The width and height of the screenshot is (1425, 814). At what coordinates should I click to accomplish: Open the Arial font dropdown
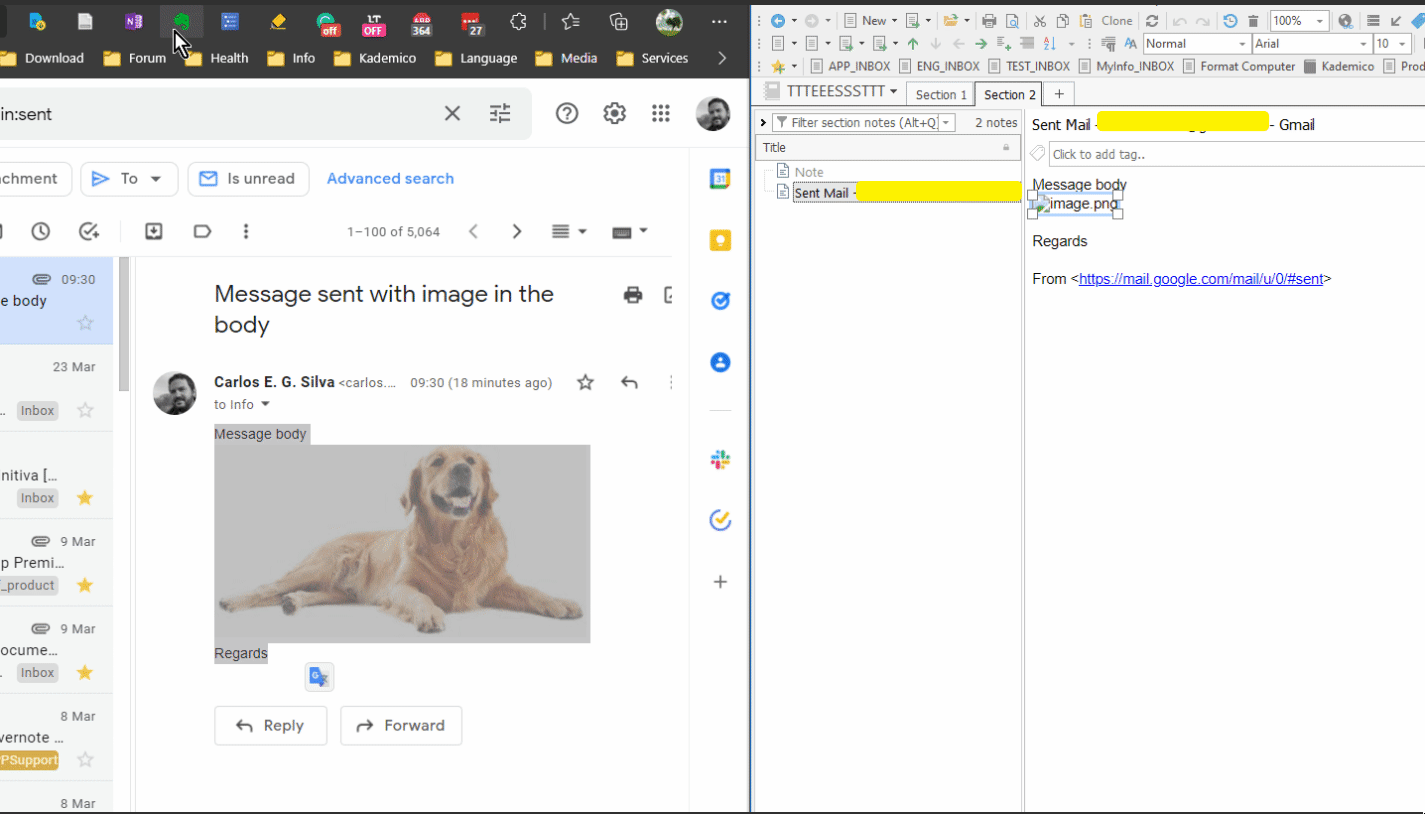coord(1311,43)
